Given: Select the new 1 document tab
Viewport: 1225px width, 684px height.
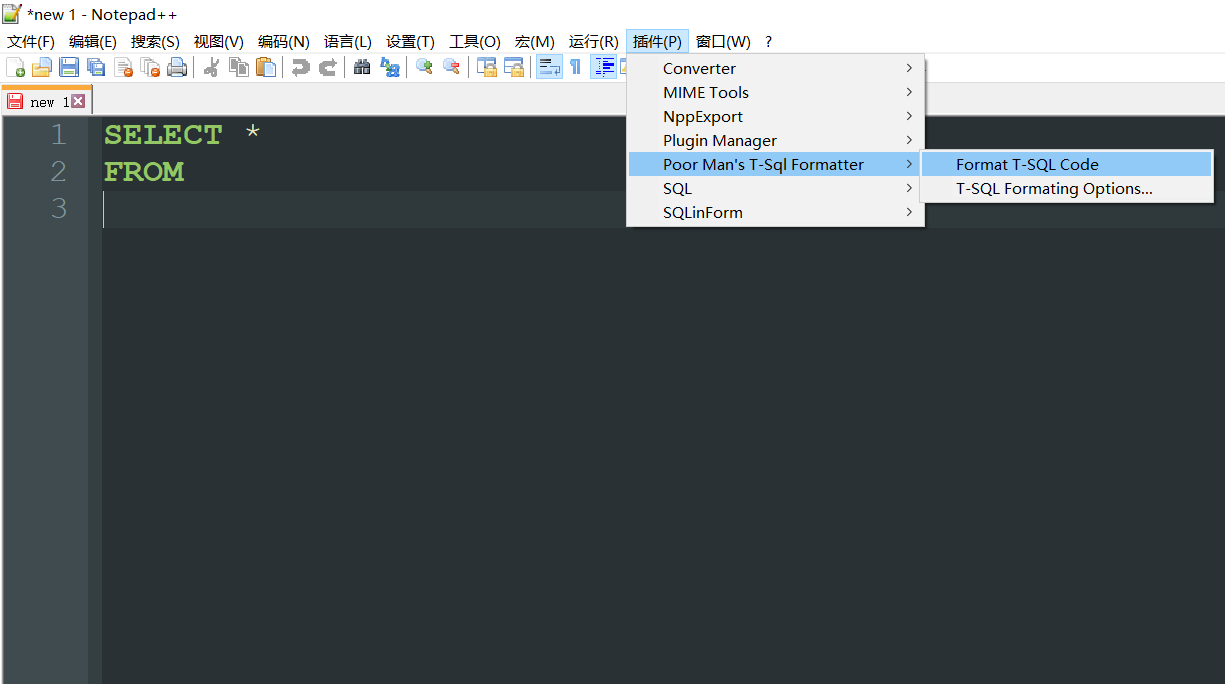Looking at the screenshot, I should 46,101.
